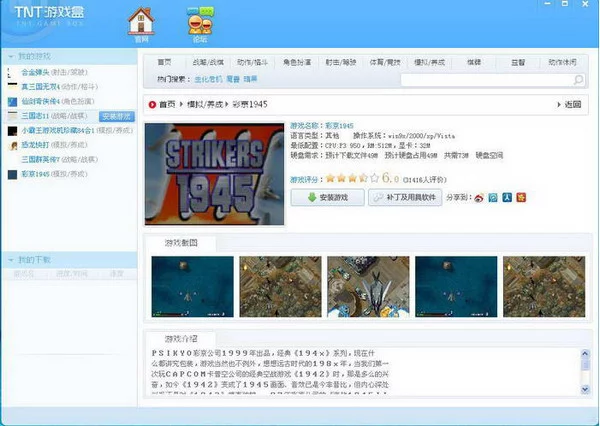This screenshot has width=600, height=426.
Task: Share to Sina Weibo
Action: (479, 197)
